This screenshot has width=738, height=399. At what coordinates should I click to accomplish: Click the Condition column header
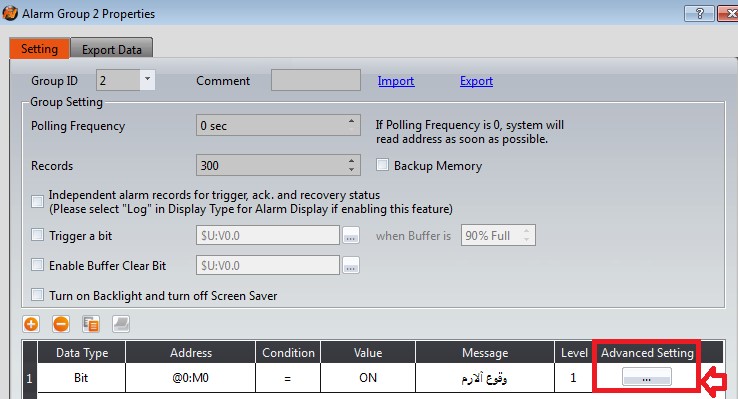288,352
